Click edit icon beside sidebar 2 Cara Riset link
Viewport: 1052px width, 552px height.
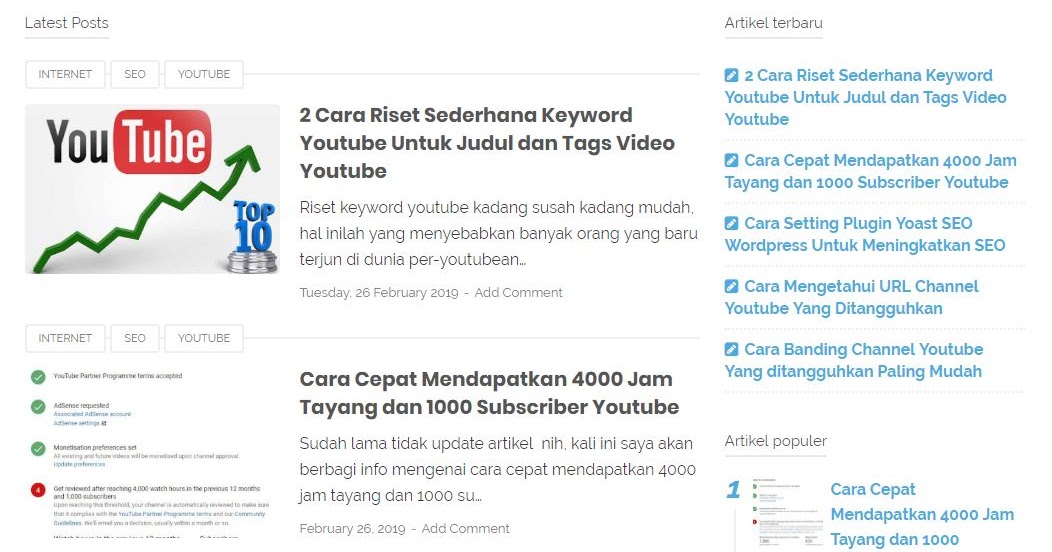pos(731,75)
